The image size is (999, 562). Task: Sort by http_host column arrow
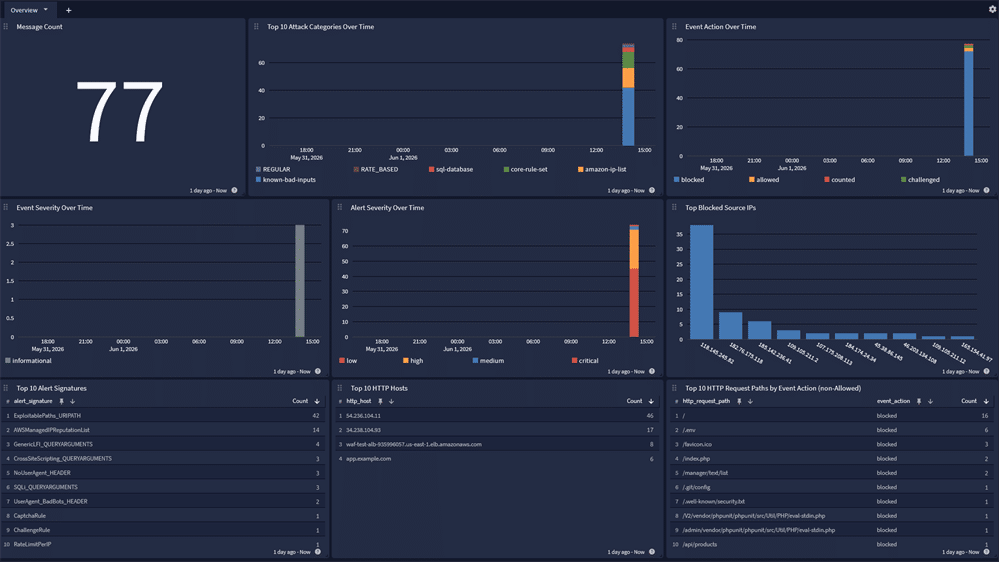pyautogui.click(x=391, y=401)
